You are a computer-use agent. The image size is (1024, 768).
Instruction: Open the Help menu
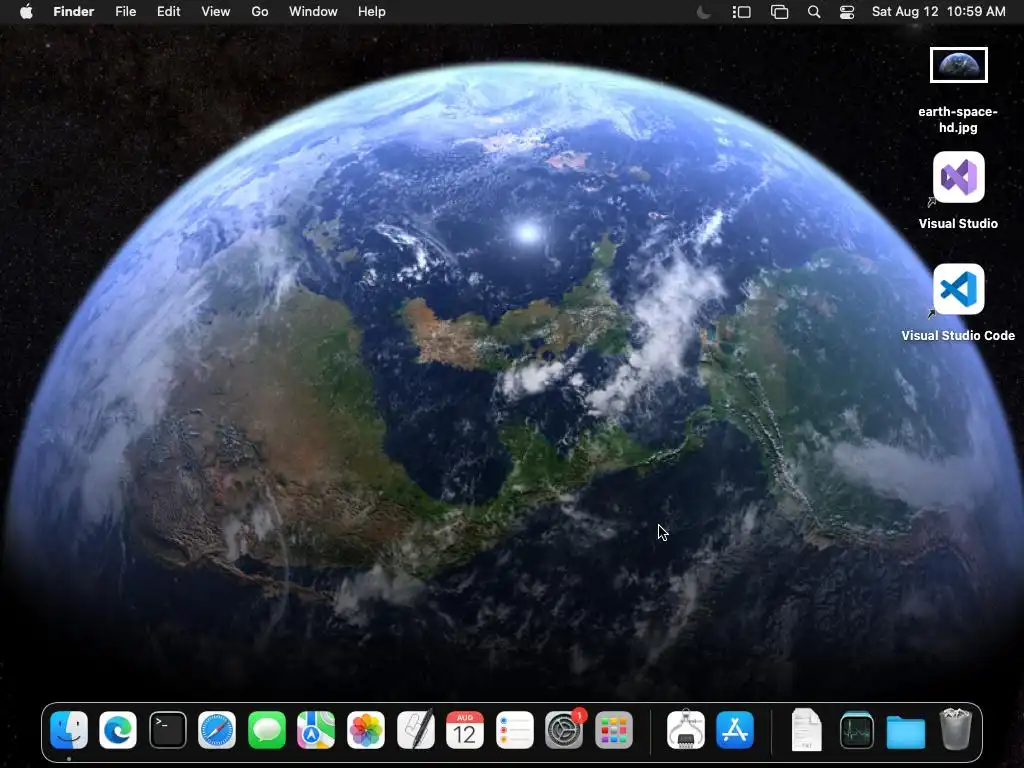(372, 12)
